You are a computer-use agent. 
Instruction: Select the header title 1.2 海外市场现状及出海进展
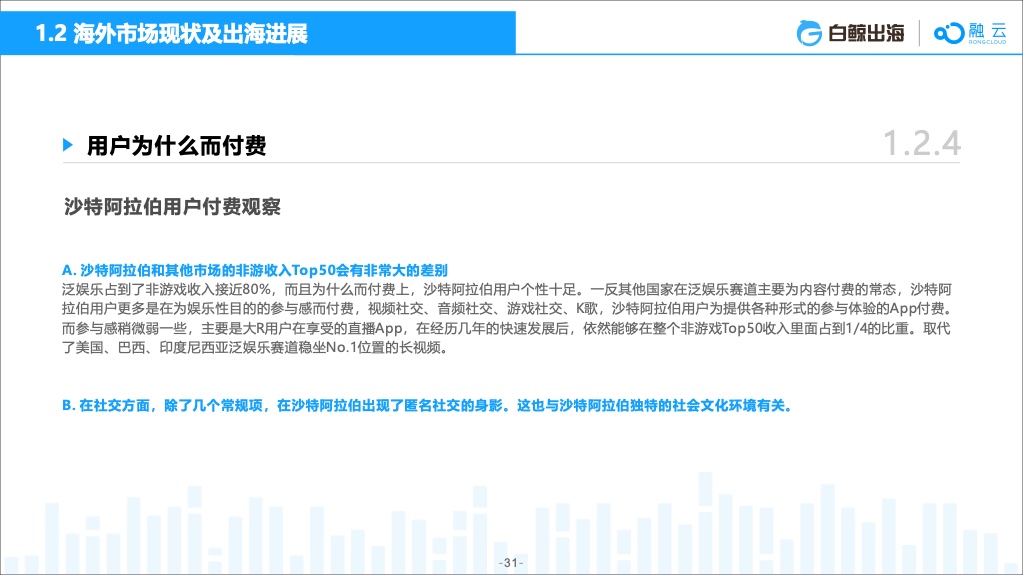pos(171,33)
